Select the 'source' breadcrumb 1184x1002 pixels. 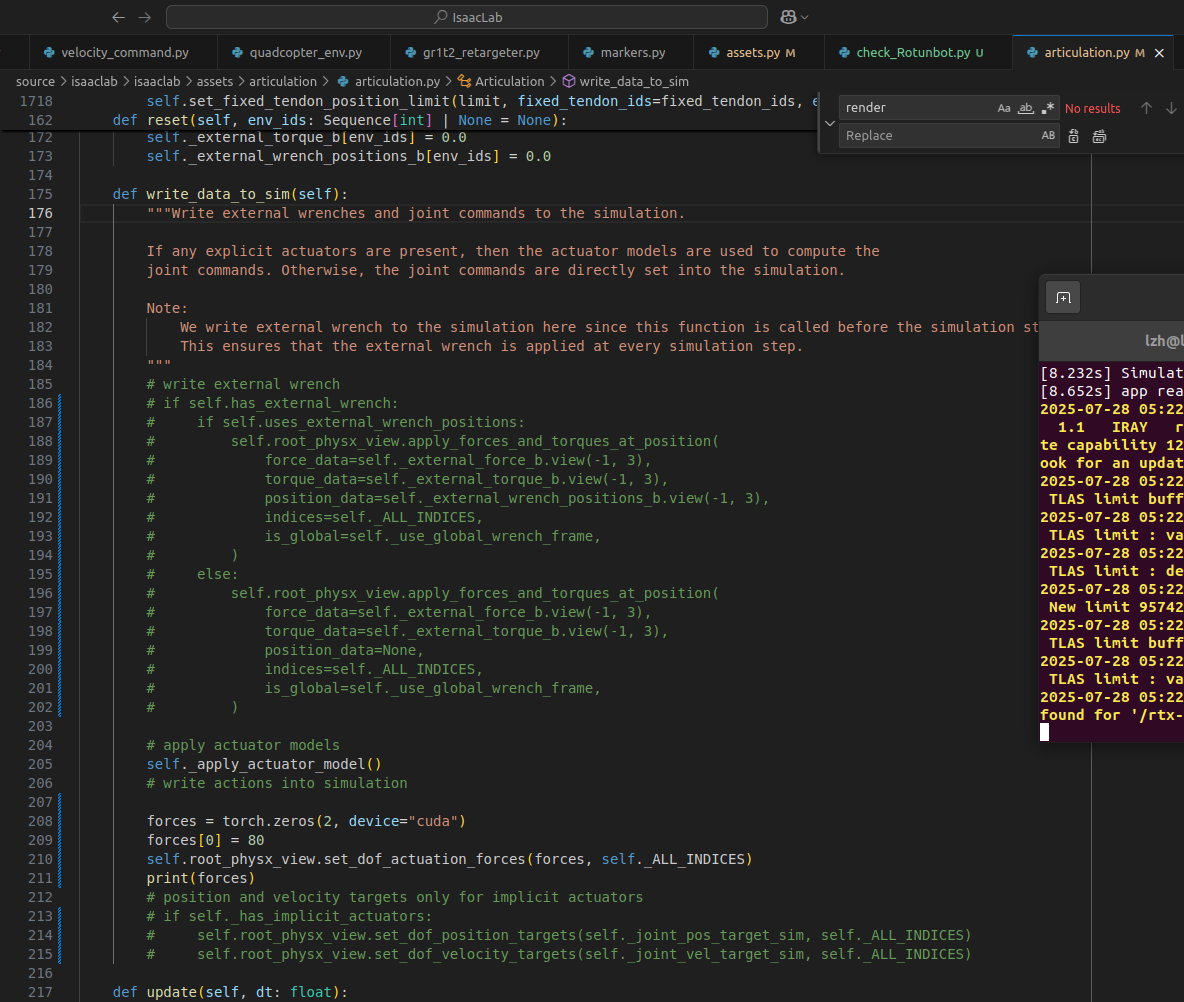coord(35,82)
